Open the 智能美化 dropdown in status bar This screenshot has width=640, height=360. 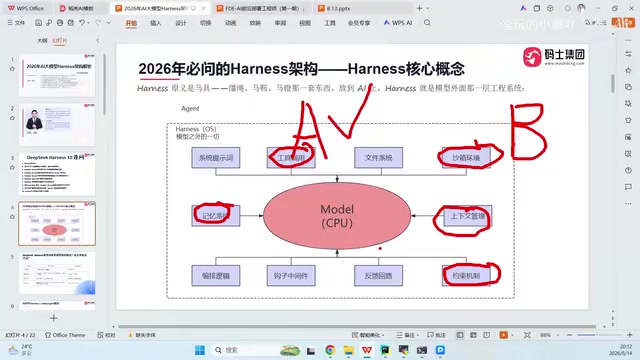point(368,335)
